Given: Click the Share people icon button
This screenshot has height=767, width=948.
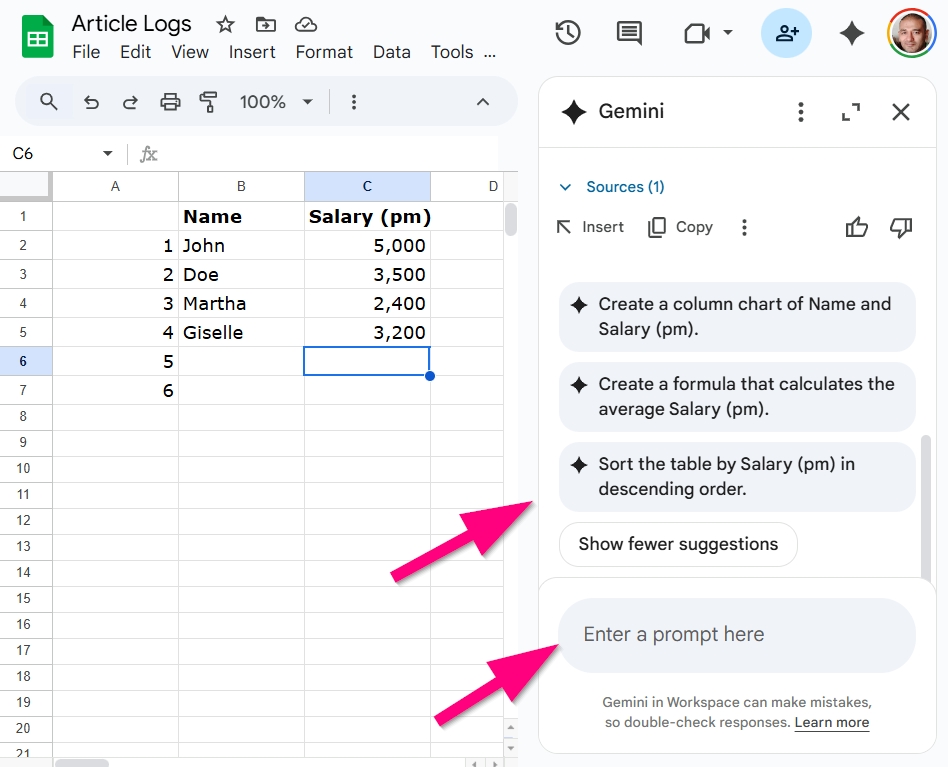Looking at the screenshot, I should (786, 33).
